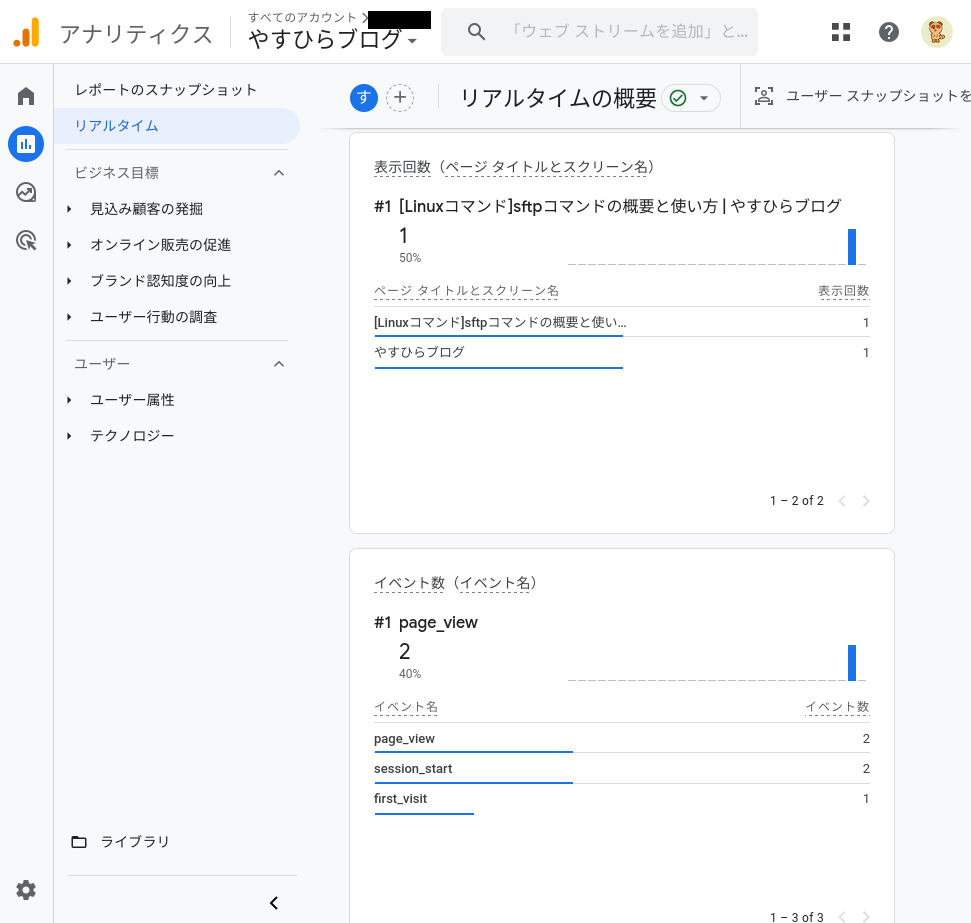
Task: Open the Google apps grid icon
Action: coord(841,32)
